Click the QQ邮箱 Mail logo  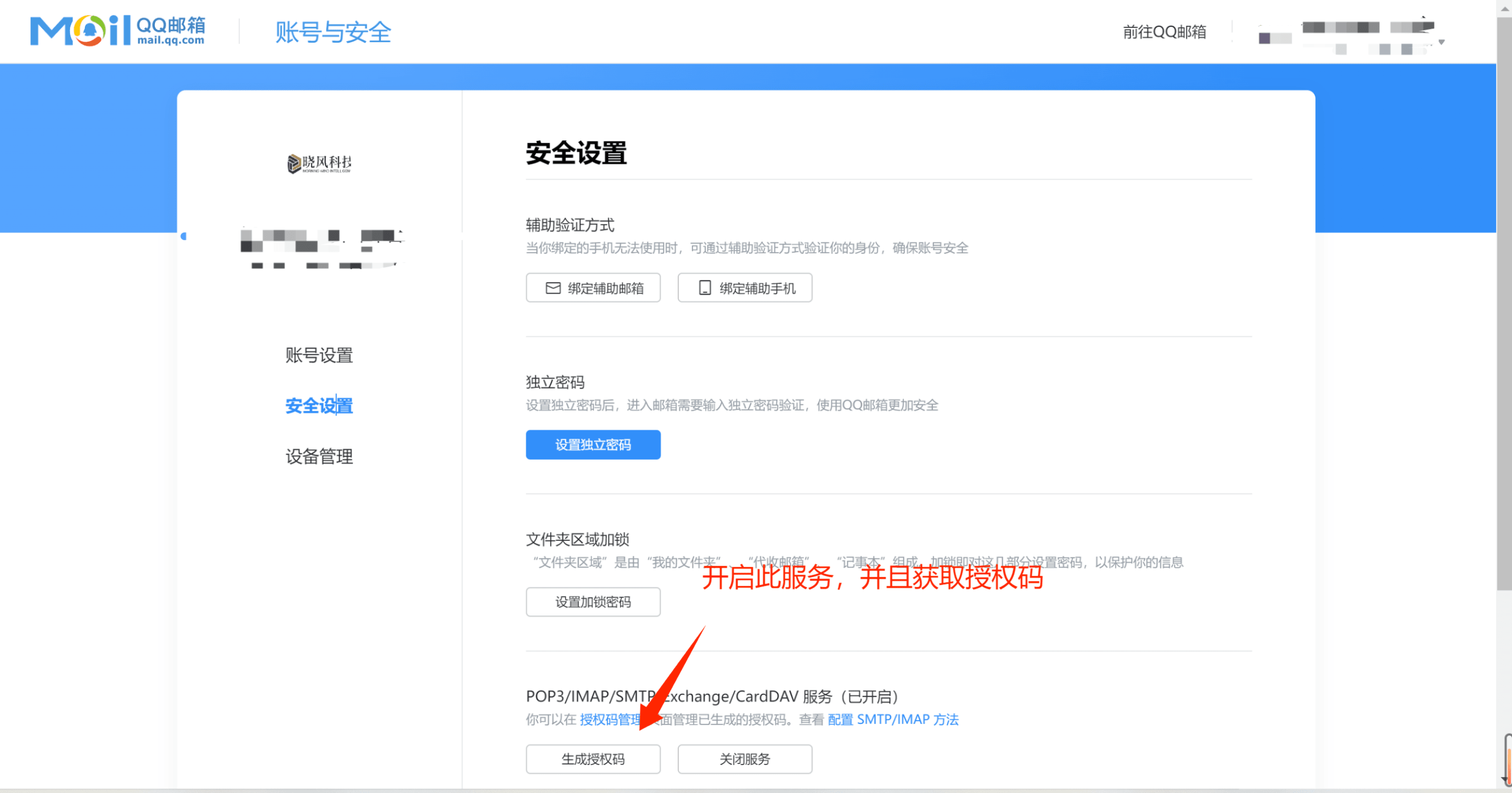coord(118,31)
